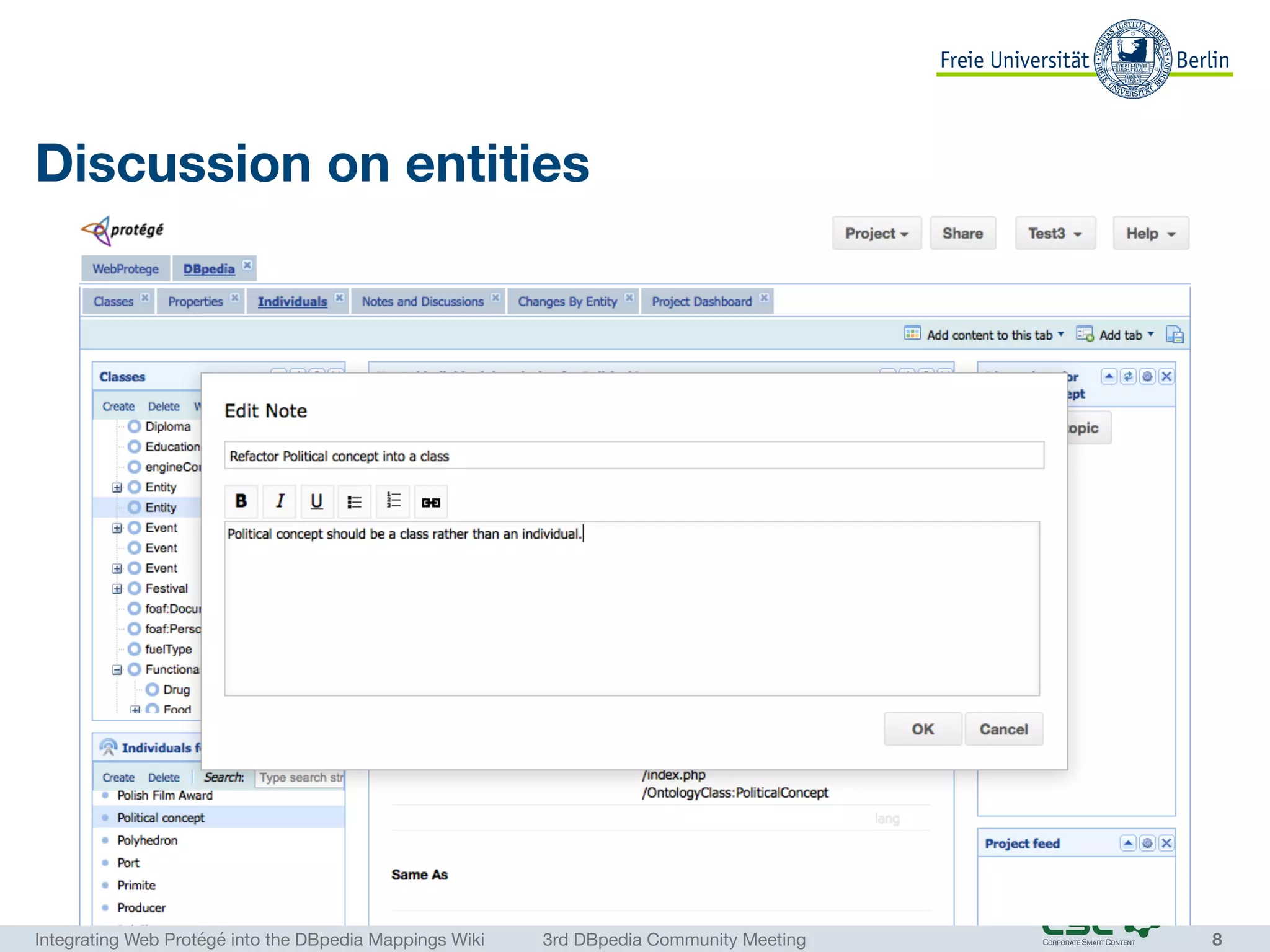Click Create in Classes portlet
This screenshot has width=1270, height=952.
(118, 407)
